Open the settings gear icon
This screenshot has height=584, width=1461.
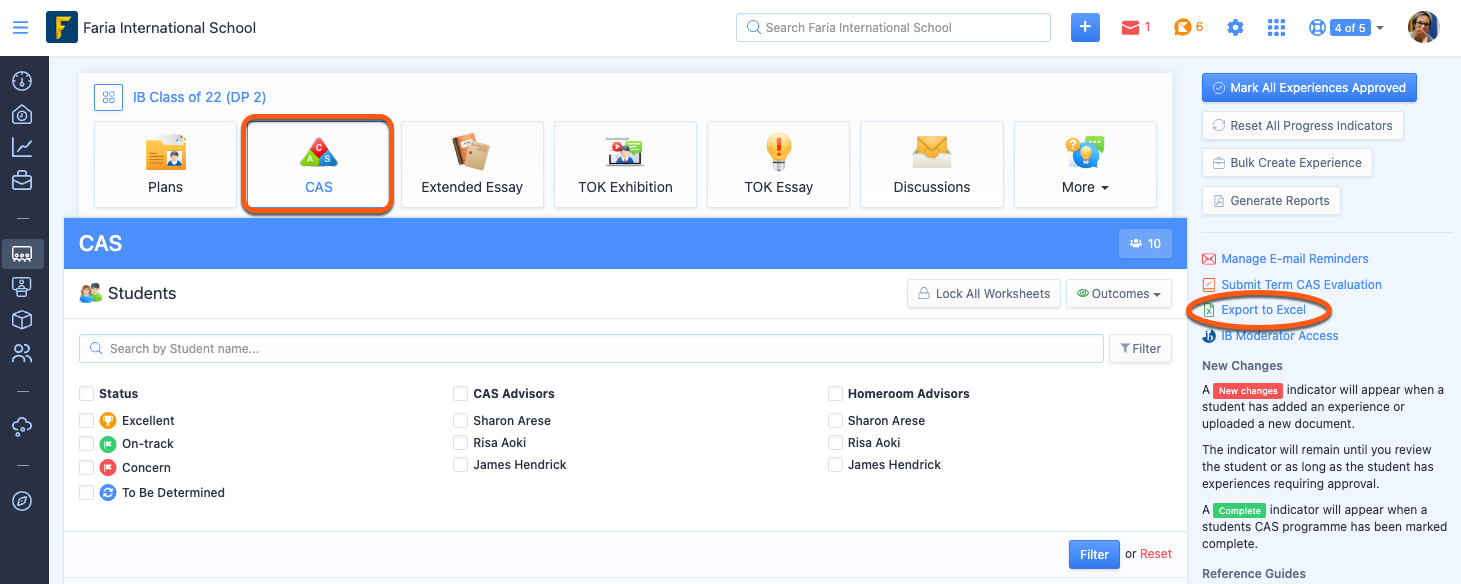tap(1235, 28)
